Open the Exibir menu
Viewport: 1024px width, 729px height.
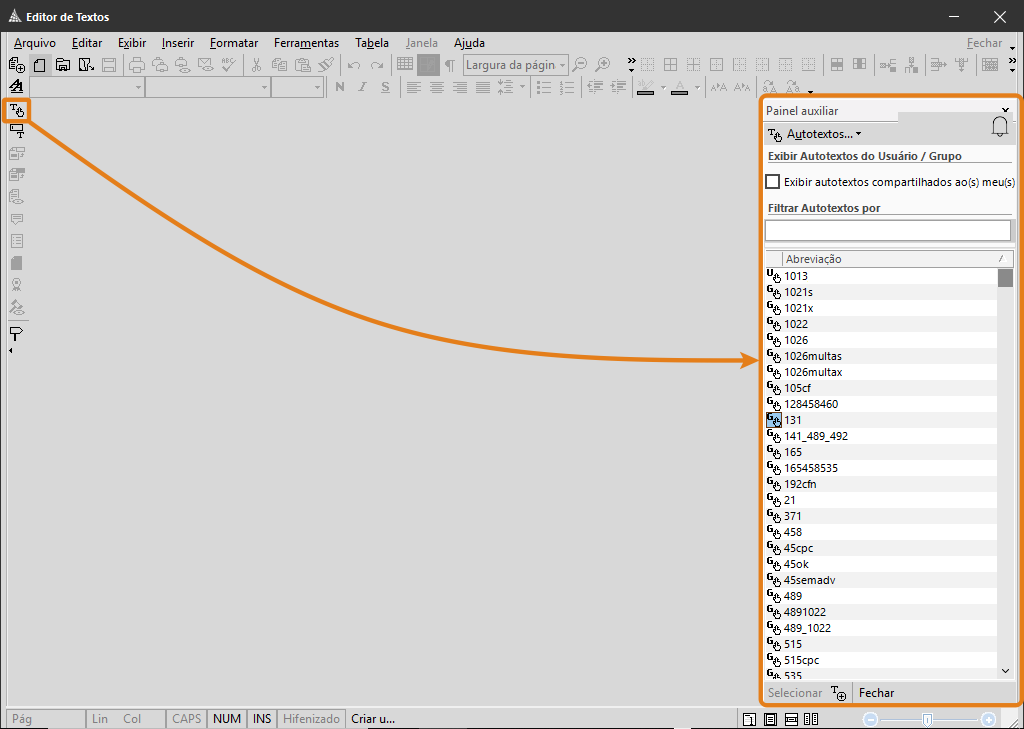[132, 43]
